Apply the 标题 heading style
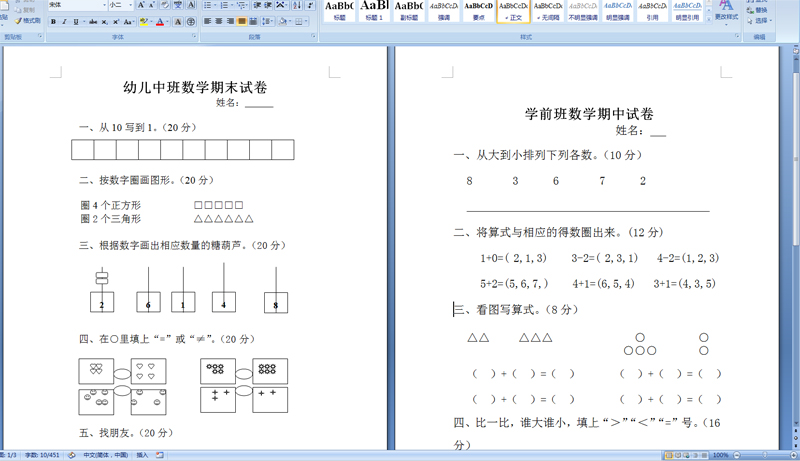800x461 pixels. click(x=339, y=11)
